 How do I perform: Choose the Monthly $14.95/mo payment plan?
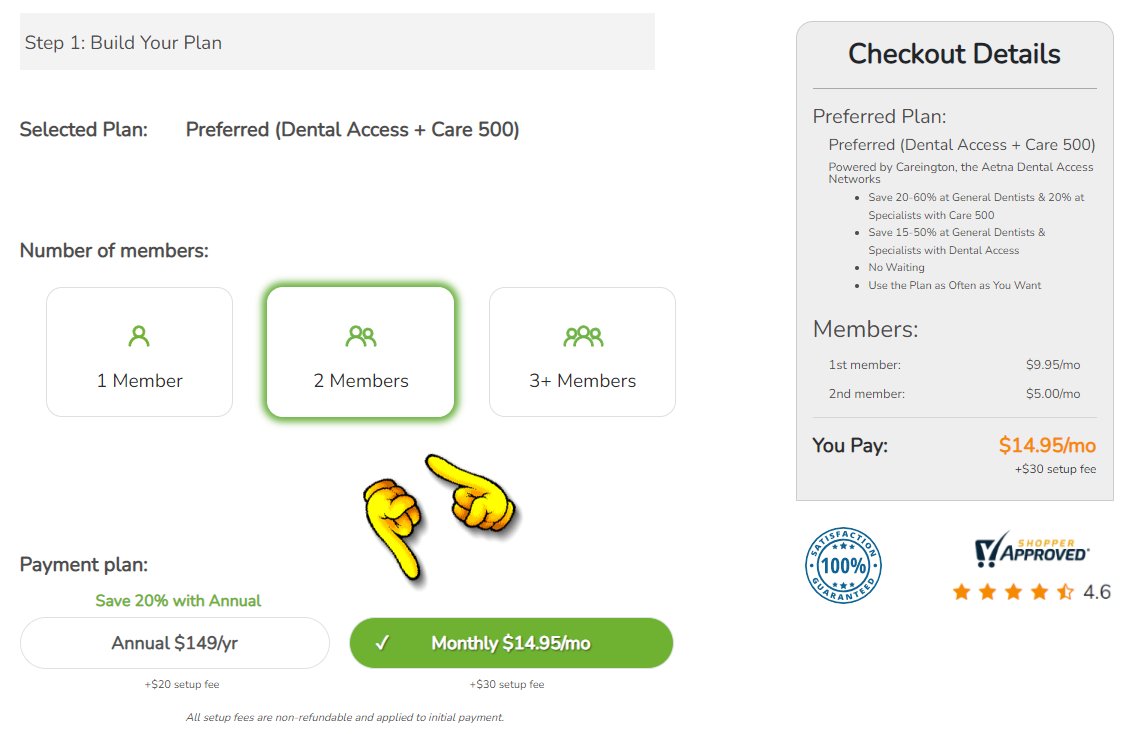(511, 643)
